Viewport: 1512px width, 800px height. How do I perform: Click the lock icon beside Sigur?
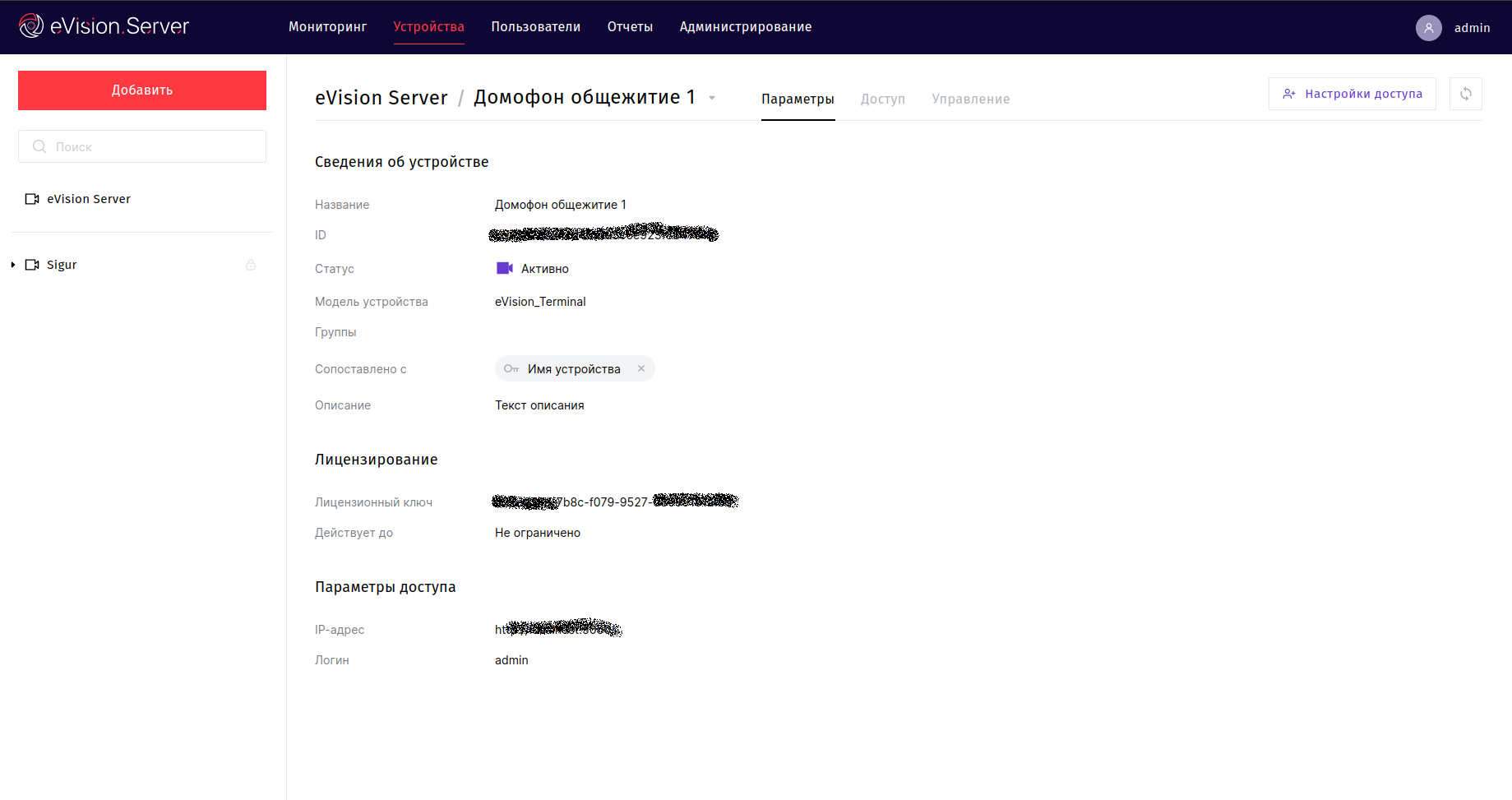pyautogui.click(x=251, y=265)
